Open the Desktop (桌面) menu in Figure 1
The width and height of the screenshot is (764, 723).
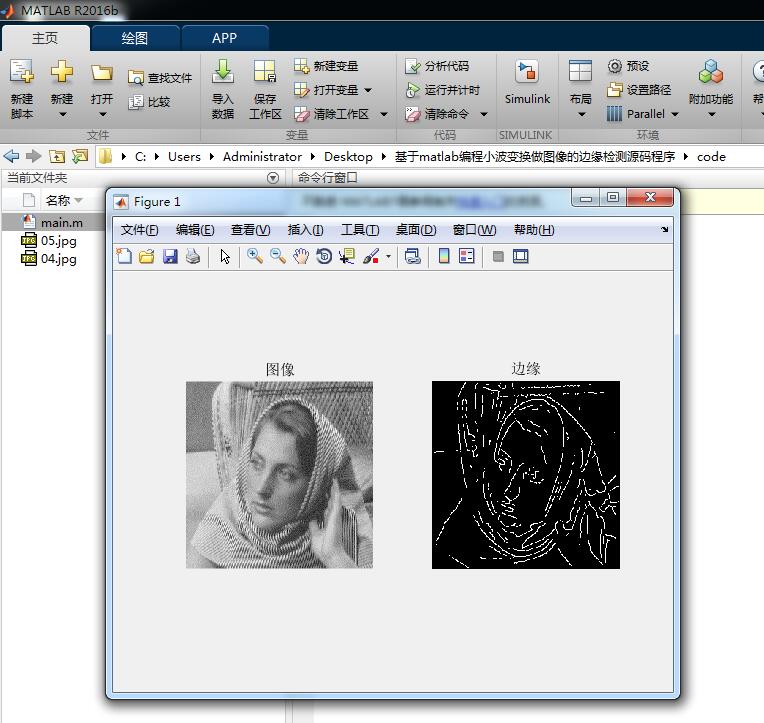pos(416,230)
